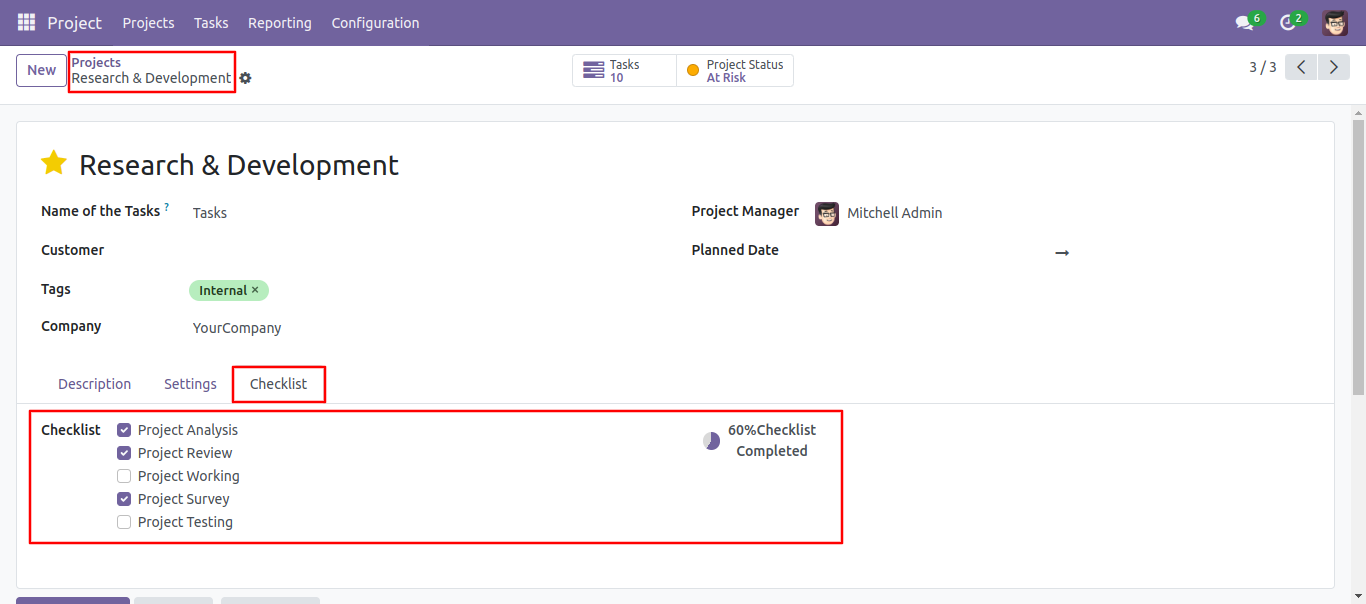Image resolution: width=1366 pixels, height=604 pixels.
Task: Go to next record arrow
Action: [x=1333, y=67]
